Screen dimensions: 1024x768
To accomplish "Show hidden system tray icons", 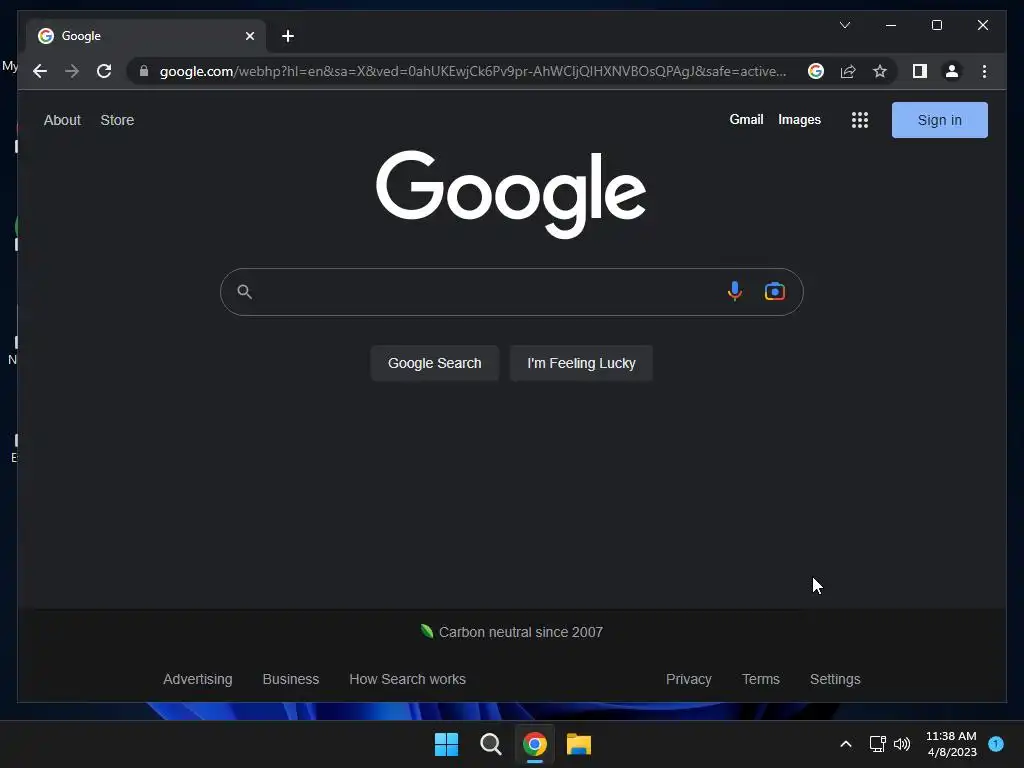I will coord(845,744).
